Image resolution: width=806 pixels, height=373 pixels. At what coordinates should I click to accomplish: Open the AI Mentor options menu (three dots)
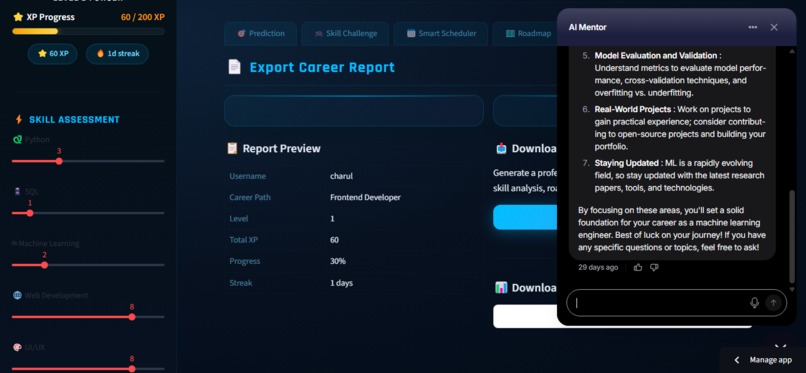[753, 27]
